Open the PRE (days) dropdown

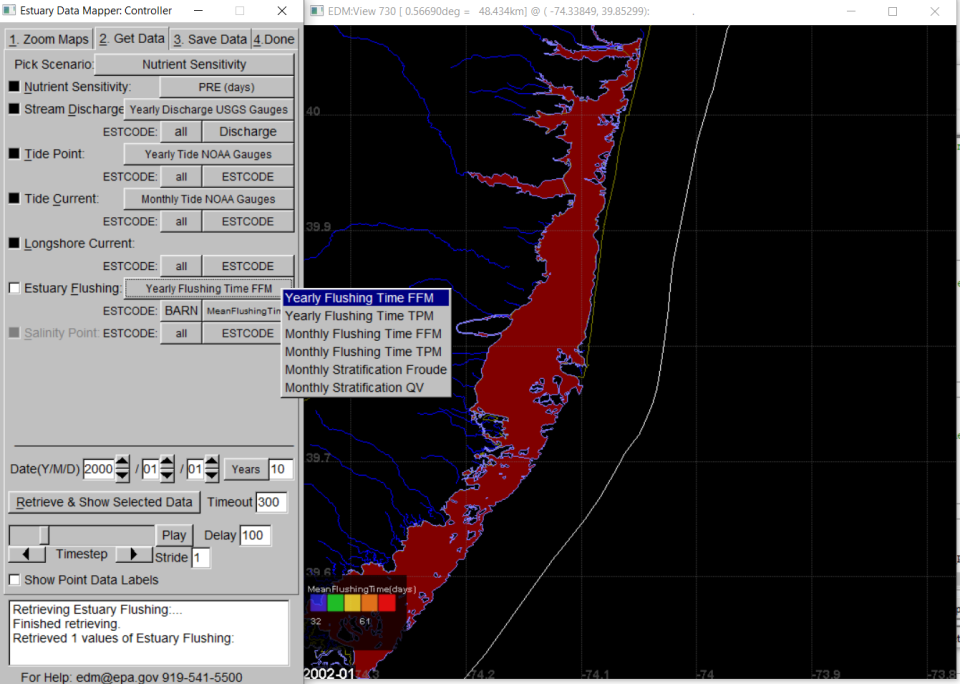pos(226,87)
